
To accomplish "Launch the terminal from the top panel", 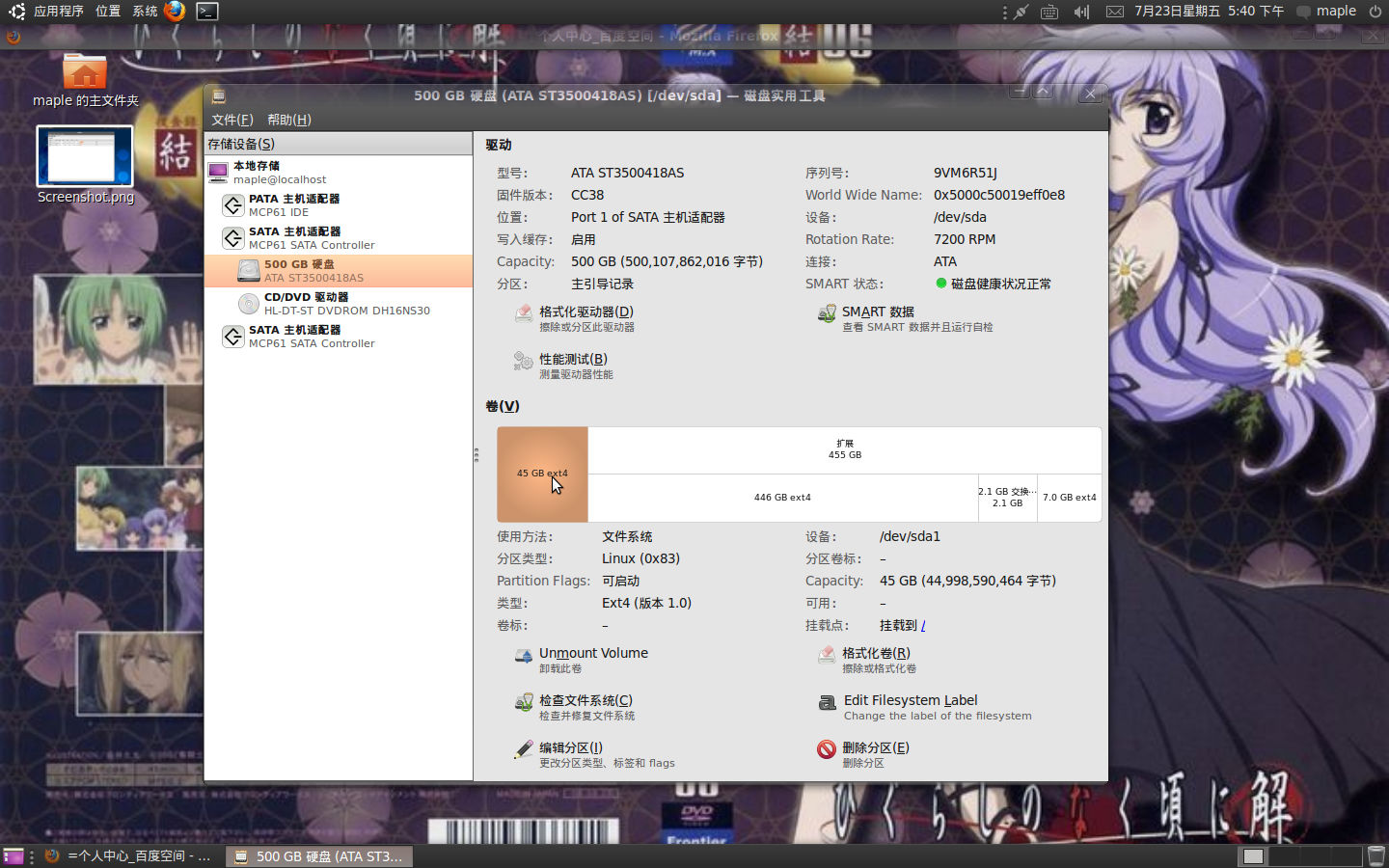I will [x=207, y=12].
